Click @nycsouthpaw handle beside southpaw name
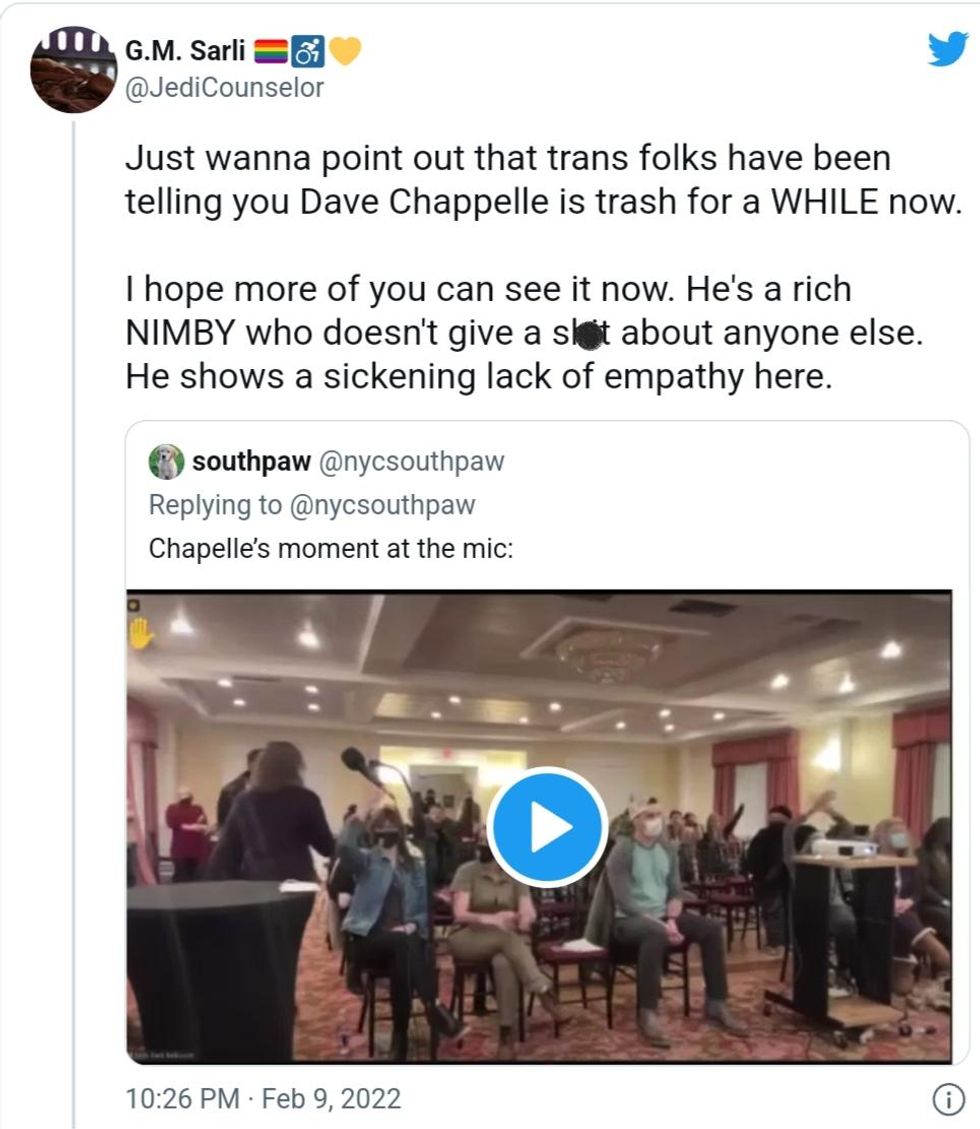This screenshot has width=980, height=1129. click(411, 461)
